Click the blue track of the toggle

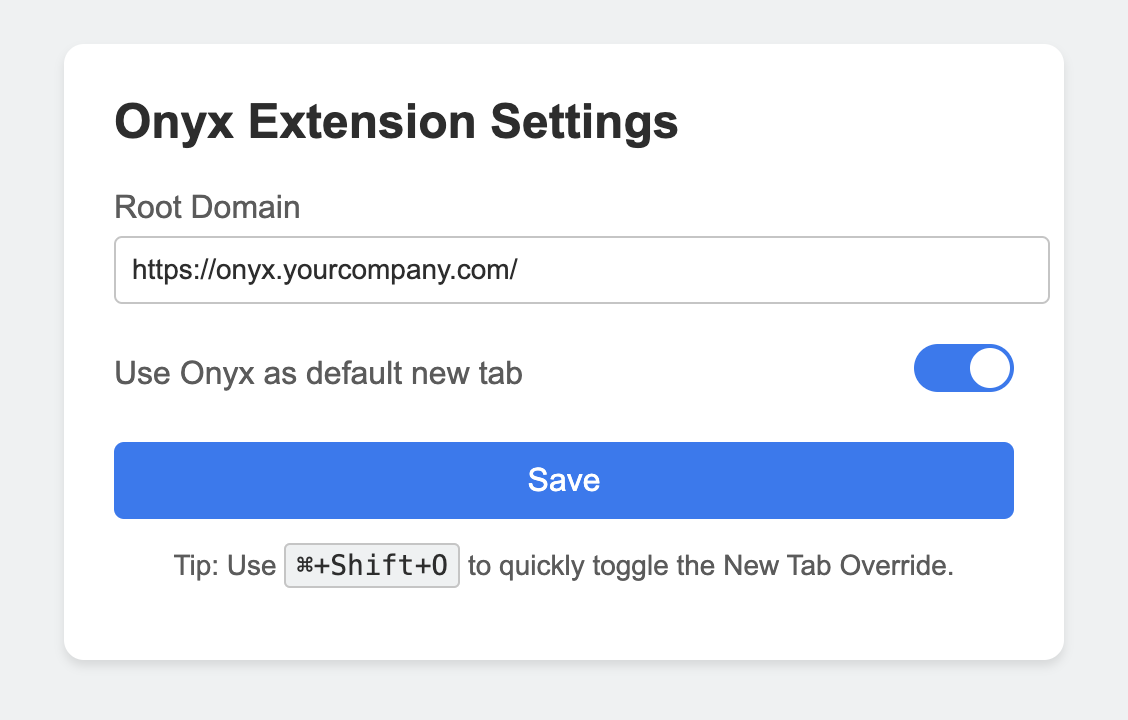[941, 368]
